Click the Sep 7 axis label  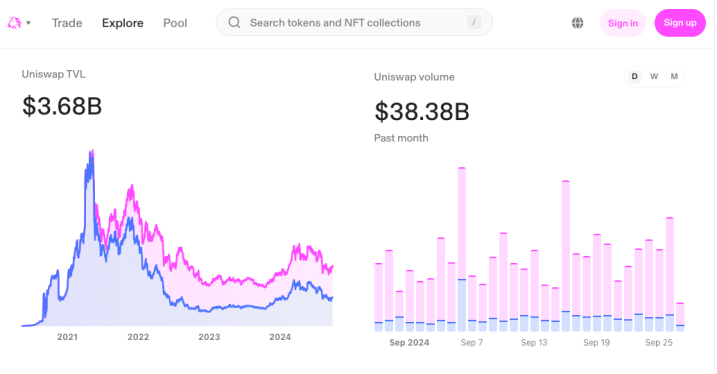(471, 342)
